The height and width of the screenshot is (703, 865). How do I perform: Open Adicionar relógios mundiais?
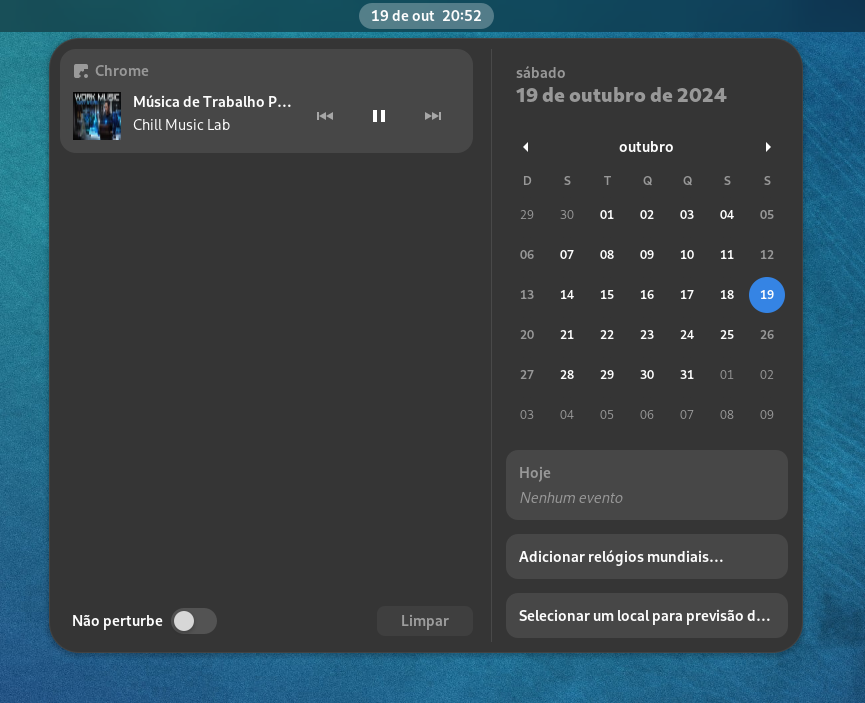tap(647, 557)
